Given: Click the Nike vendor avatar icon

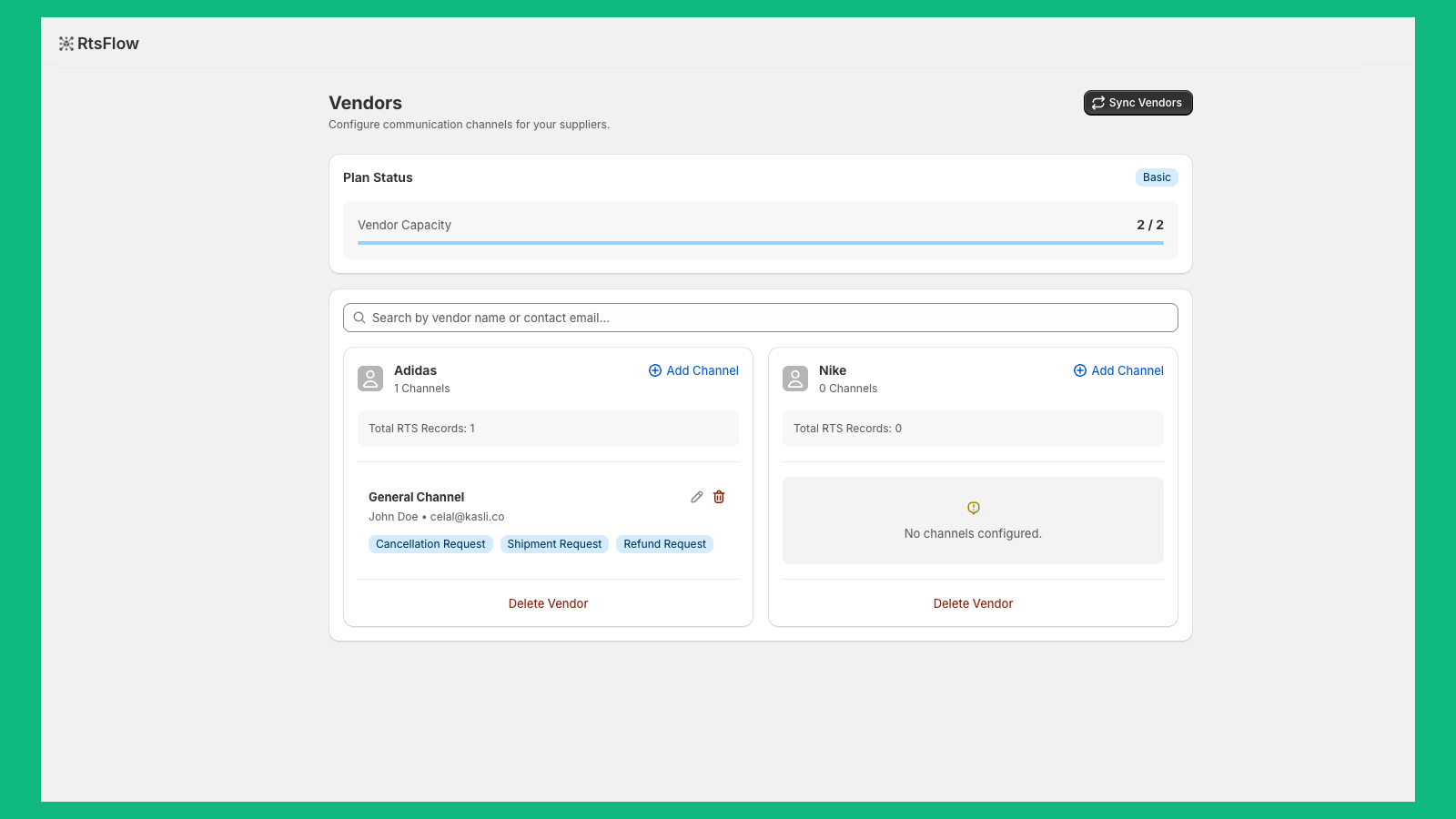Looking at the screenshot, I should [x=795, y=379].
